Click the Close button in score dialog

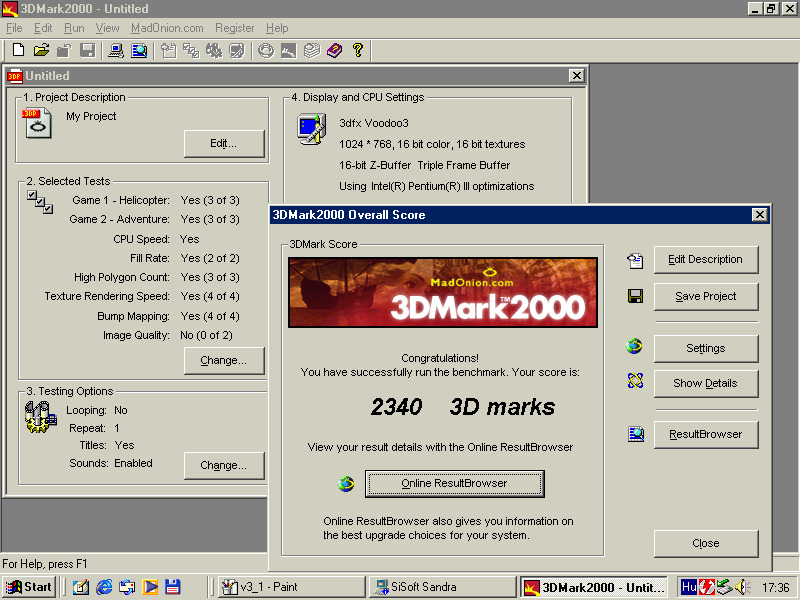706,543
